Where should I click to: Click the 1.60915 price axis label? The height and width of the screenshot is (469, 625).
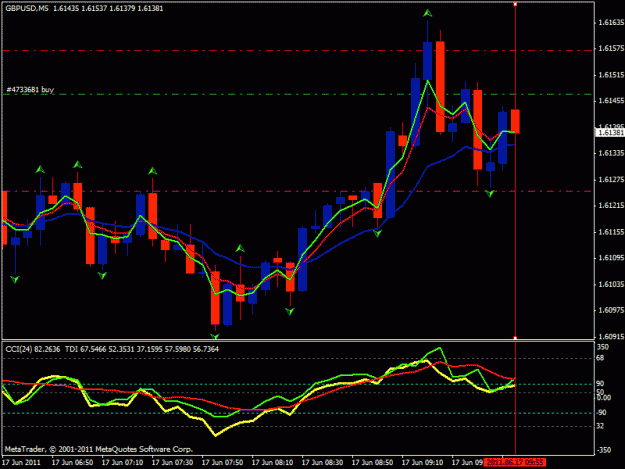(611, 336)
